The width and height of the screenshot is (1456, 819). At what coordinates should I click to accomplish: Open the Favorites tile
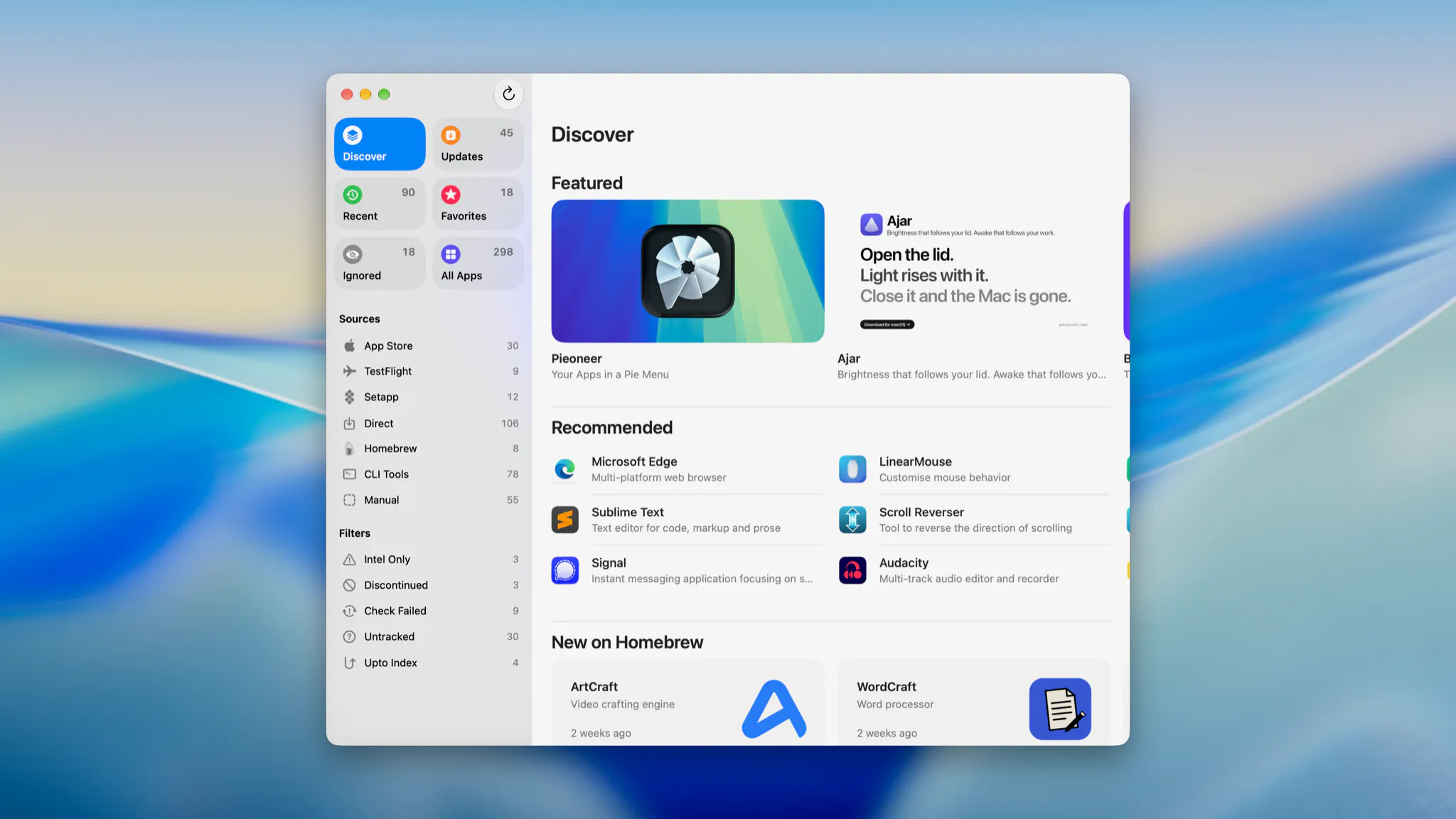click(478, 204)
